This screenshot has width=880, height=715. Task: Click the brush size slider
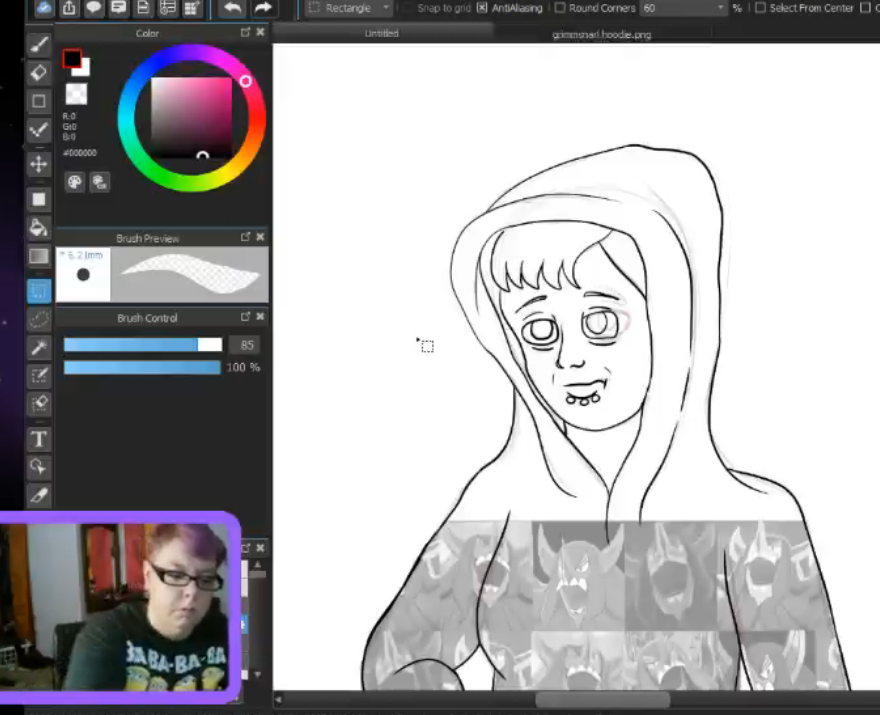click(x=143, y=345)
